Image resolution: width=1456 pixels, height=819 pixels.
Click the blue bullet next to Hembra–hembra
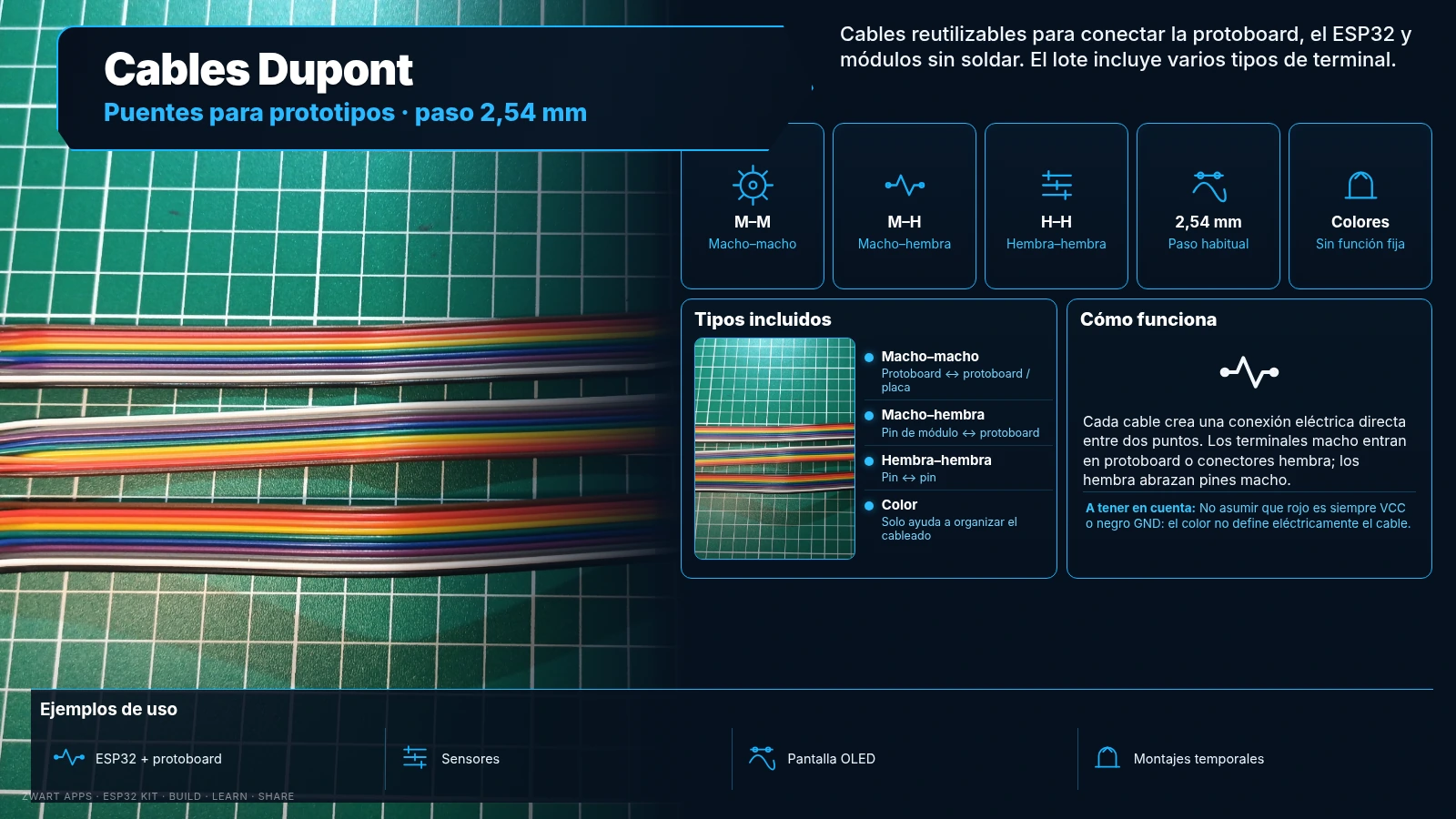869,461
